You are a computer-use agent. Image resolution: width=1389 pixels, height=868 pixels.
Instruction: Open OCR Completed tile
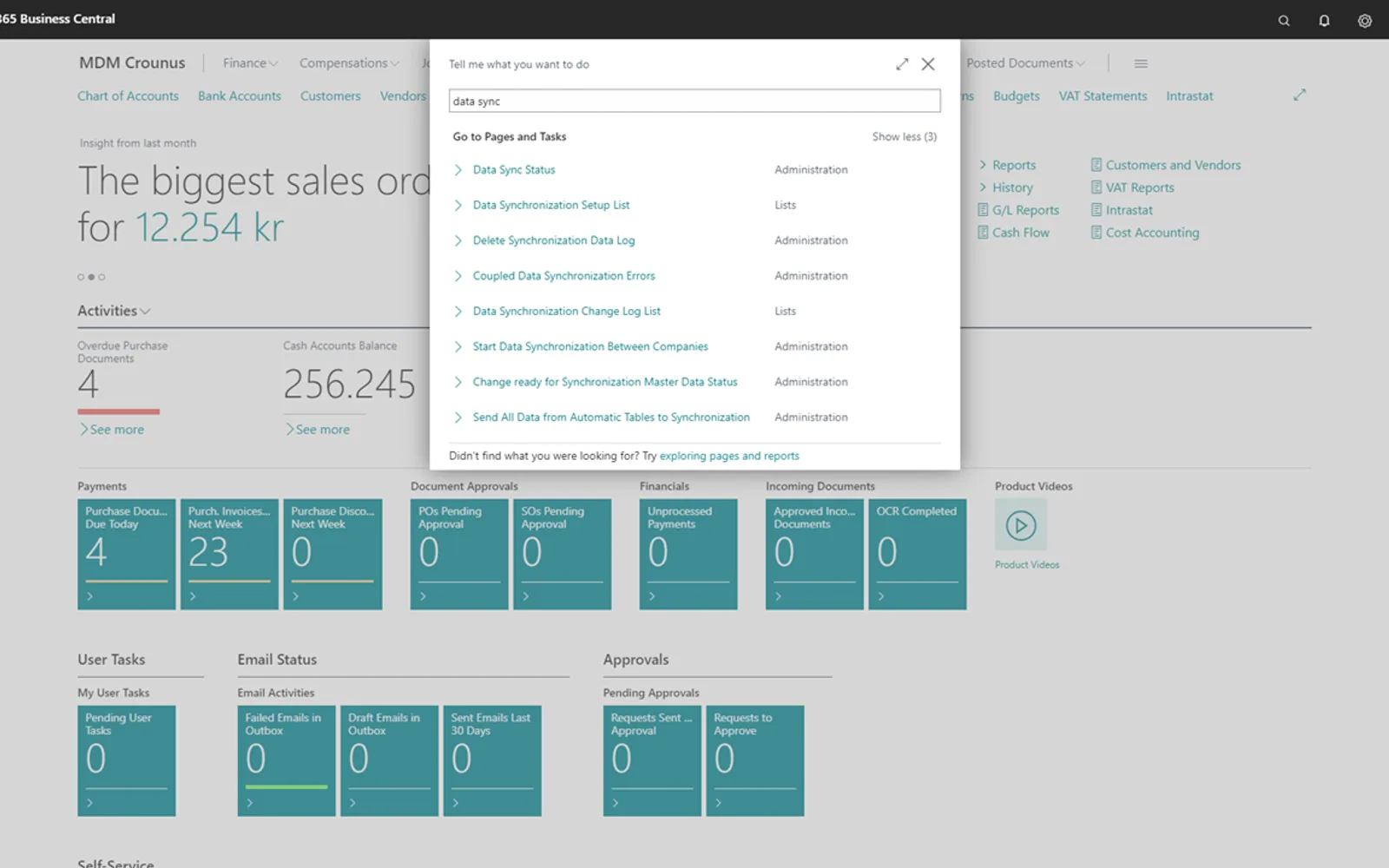click(918, 554)
